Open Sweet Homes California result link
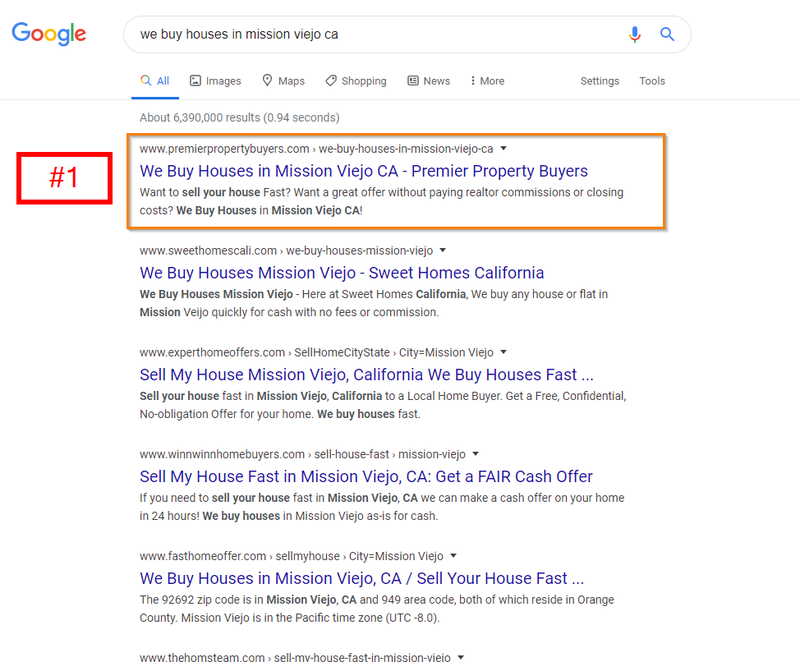The image size is (800, 662). (342, 273)
